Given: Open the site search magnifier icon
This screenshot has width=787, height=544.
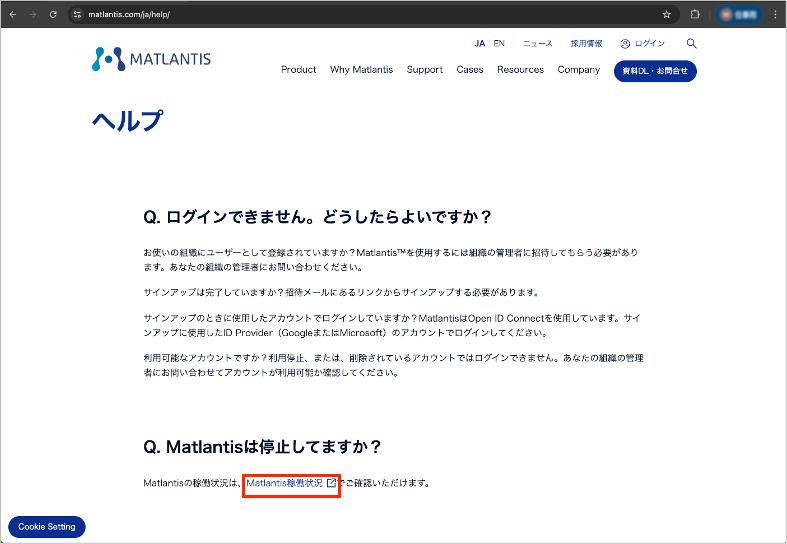Looking at the screenshot, I should coord(692,44).
